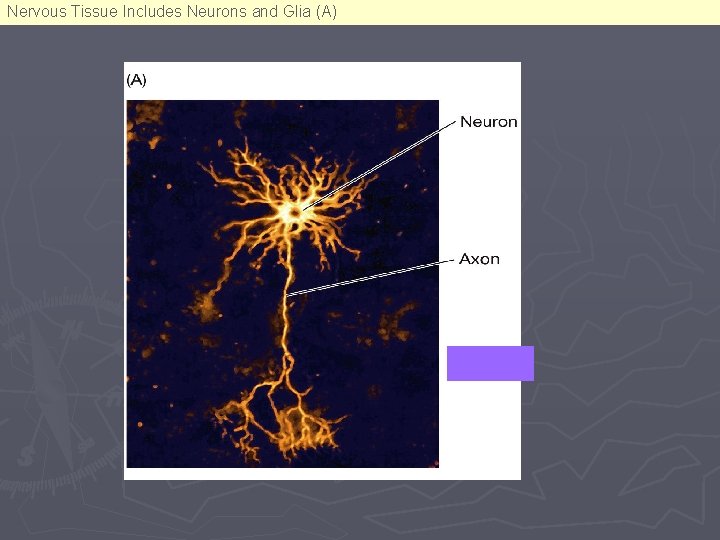Click the neuron micrograph image
Image resolution: width=720 pixels, height=540 pixels.
pos(282,284)
